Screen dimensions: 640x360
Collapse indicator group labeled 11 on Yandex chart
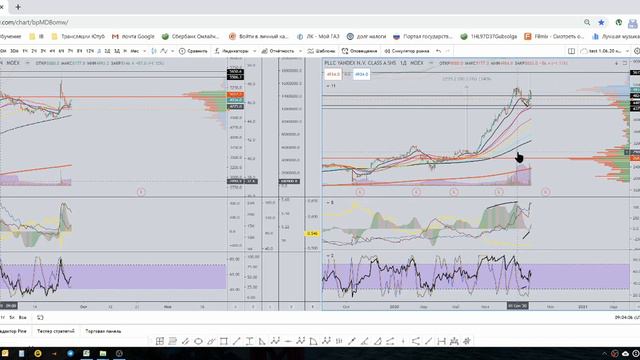point(328,86)
